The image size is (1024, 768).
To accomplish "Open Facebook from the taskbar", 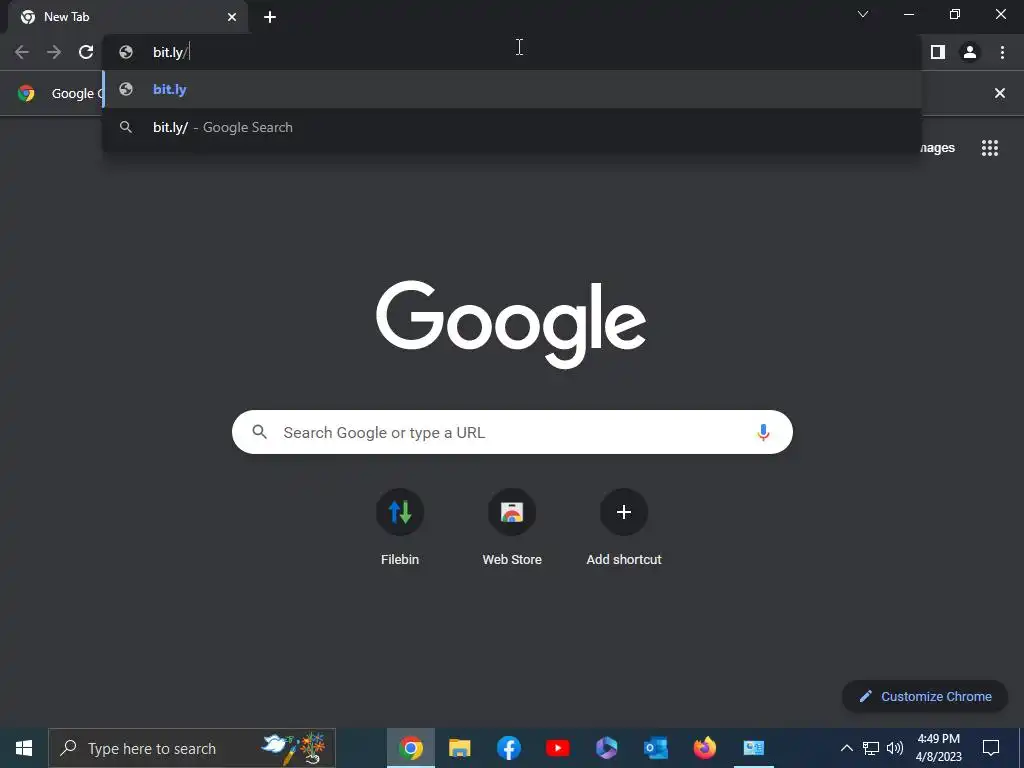I will pos(509,748).
